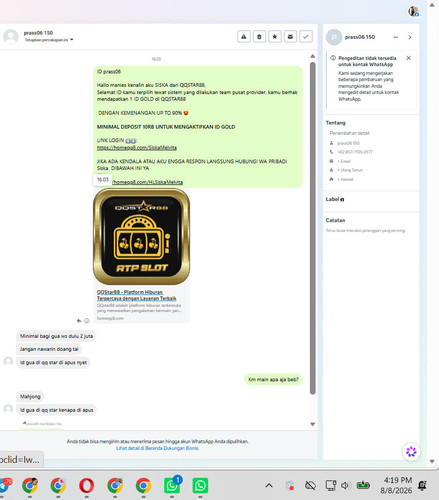Open network status icon in tray
This screenshot has height=500, width=439.
coord(331,486)
